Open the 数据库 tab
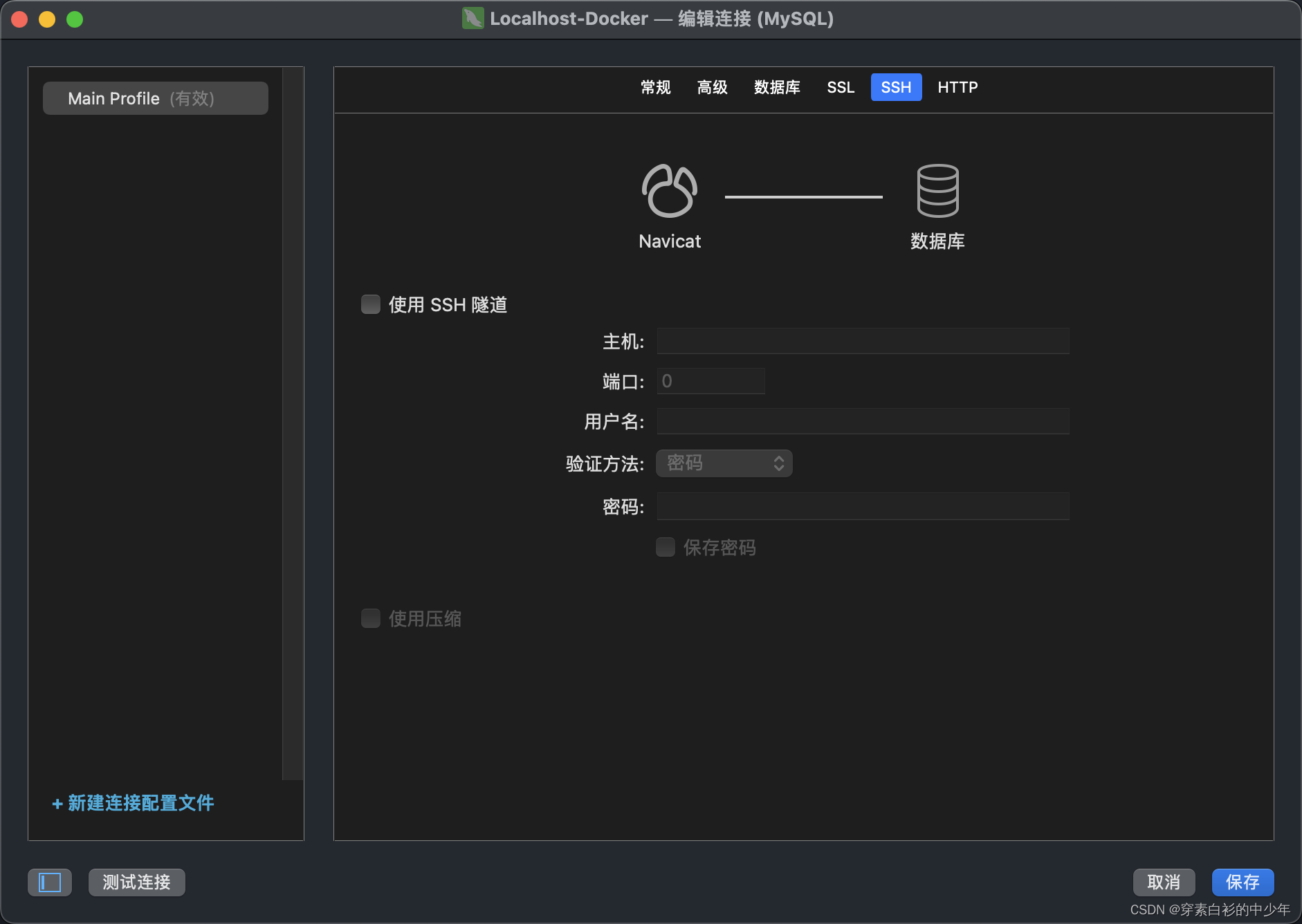This screenshot has height=924, width=1302. 777,87
